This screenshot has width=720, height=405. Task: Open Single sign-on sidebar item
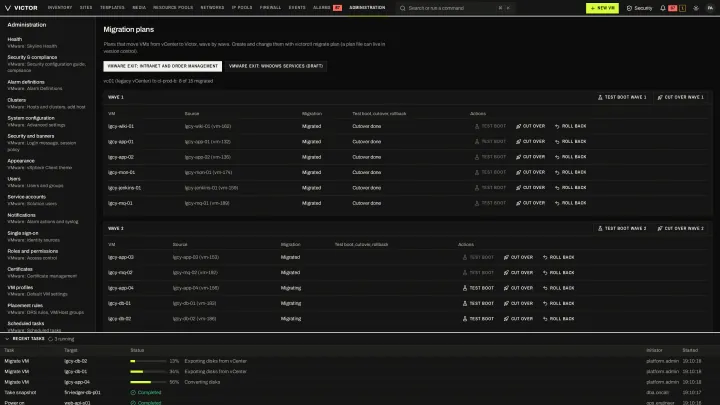click(47, 236)
